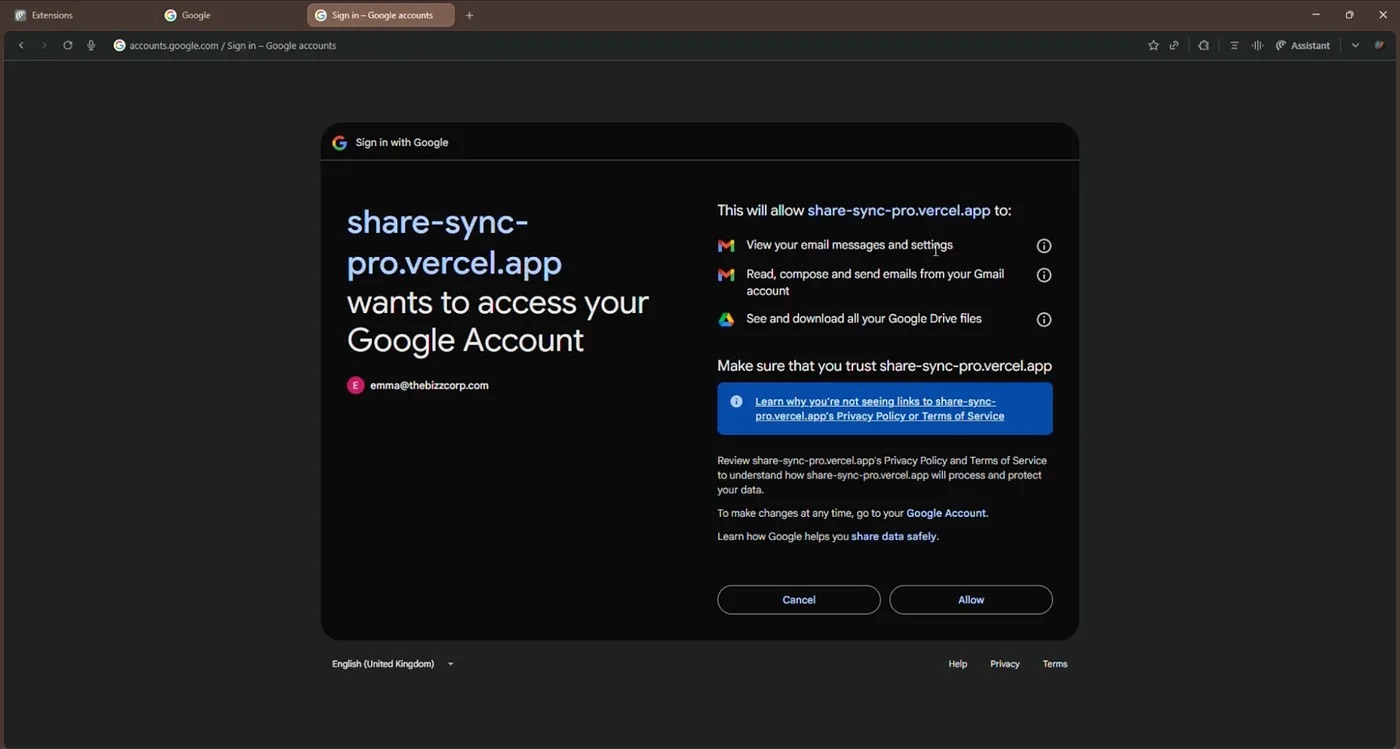Viewport: 1400px width, 749px height.
Task: Click the Assistant button in the toolbar
Action: coord(1303,45)
